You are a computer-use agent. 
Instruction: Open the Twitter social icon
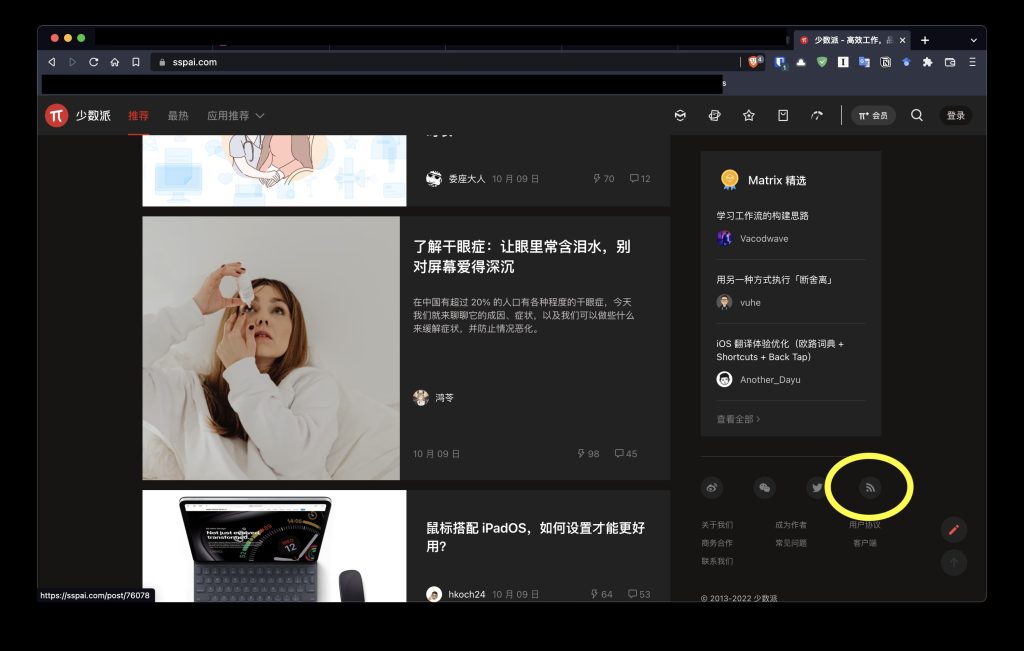[x=816, y=488]
